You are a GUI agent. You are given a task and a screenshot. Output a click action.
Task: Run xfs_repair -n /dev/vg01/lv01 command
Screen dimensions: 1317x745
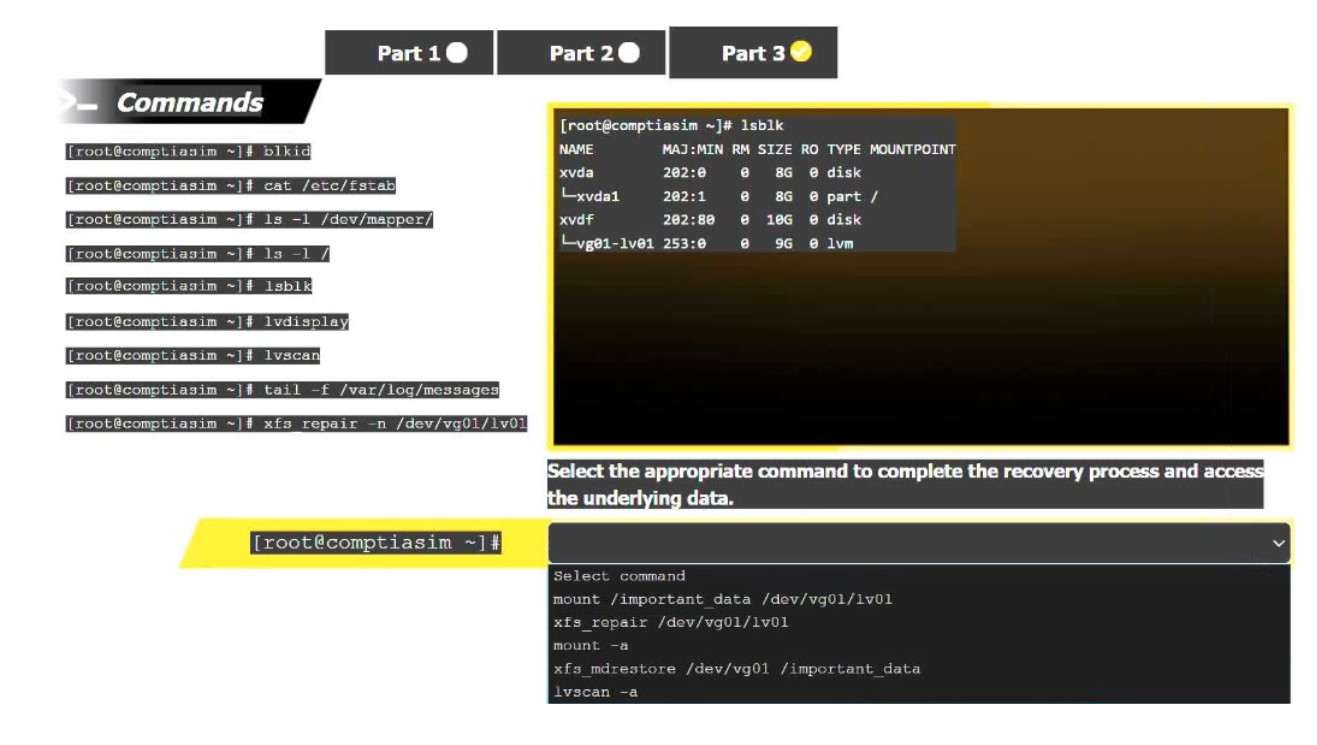(296, 424)
